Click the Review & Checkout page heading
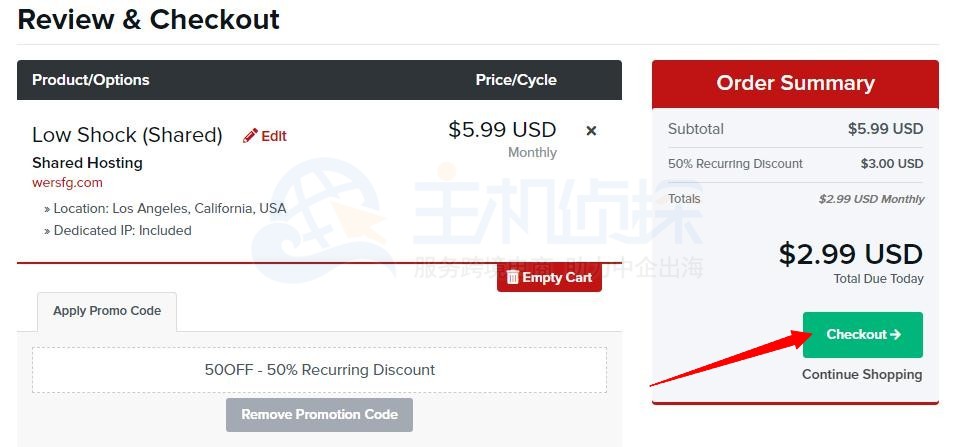The height and width of the screenshot is (447, 953). (x=149, y=19)
